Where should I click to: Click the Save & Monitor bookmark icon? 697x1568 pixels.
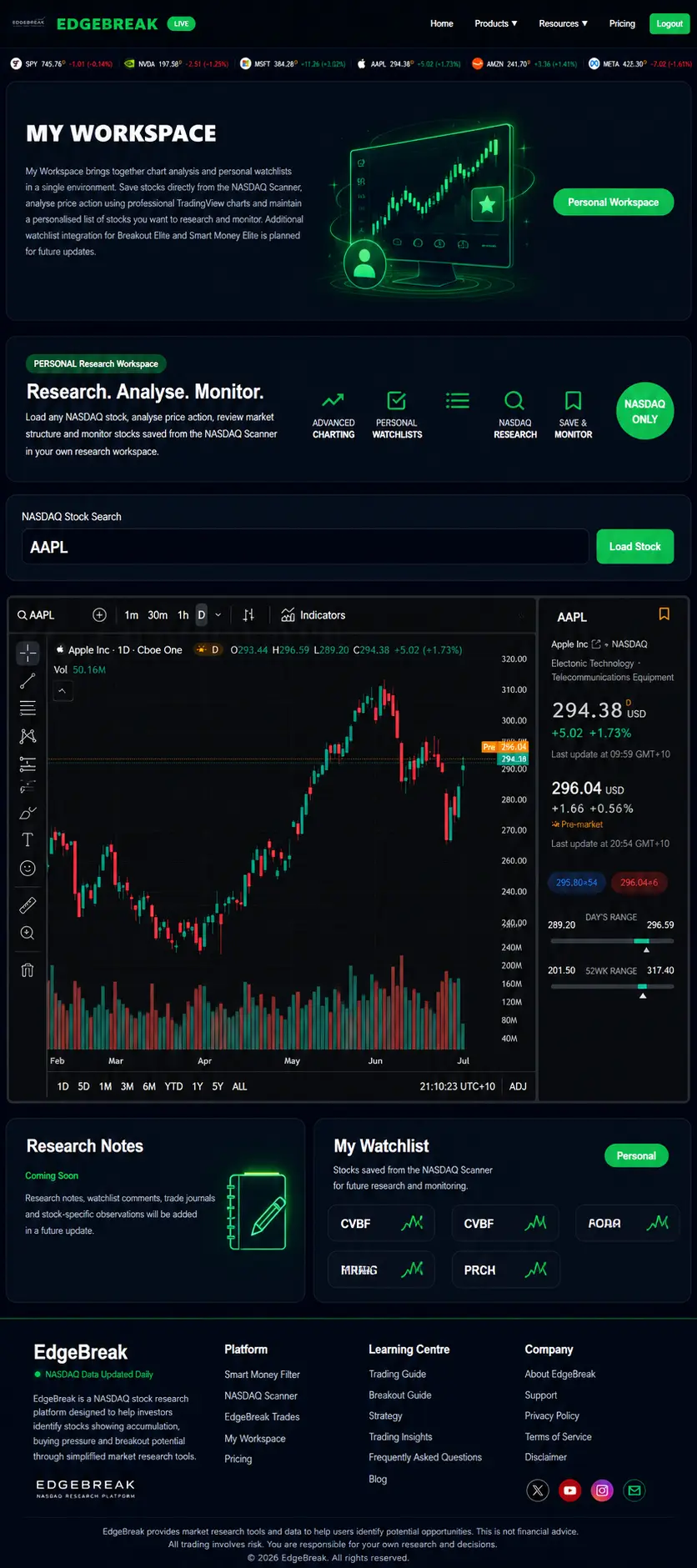coord(573,400)
